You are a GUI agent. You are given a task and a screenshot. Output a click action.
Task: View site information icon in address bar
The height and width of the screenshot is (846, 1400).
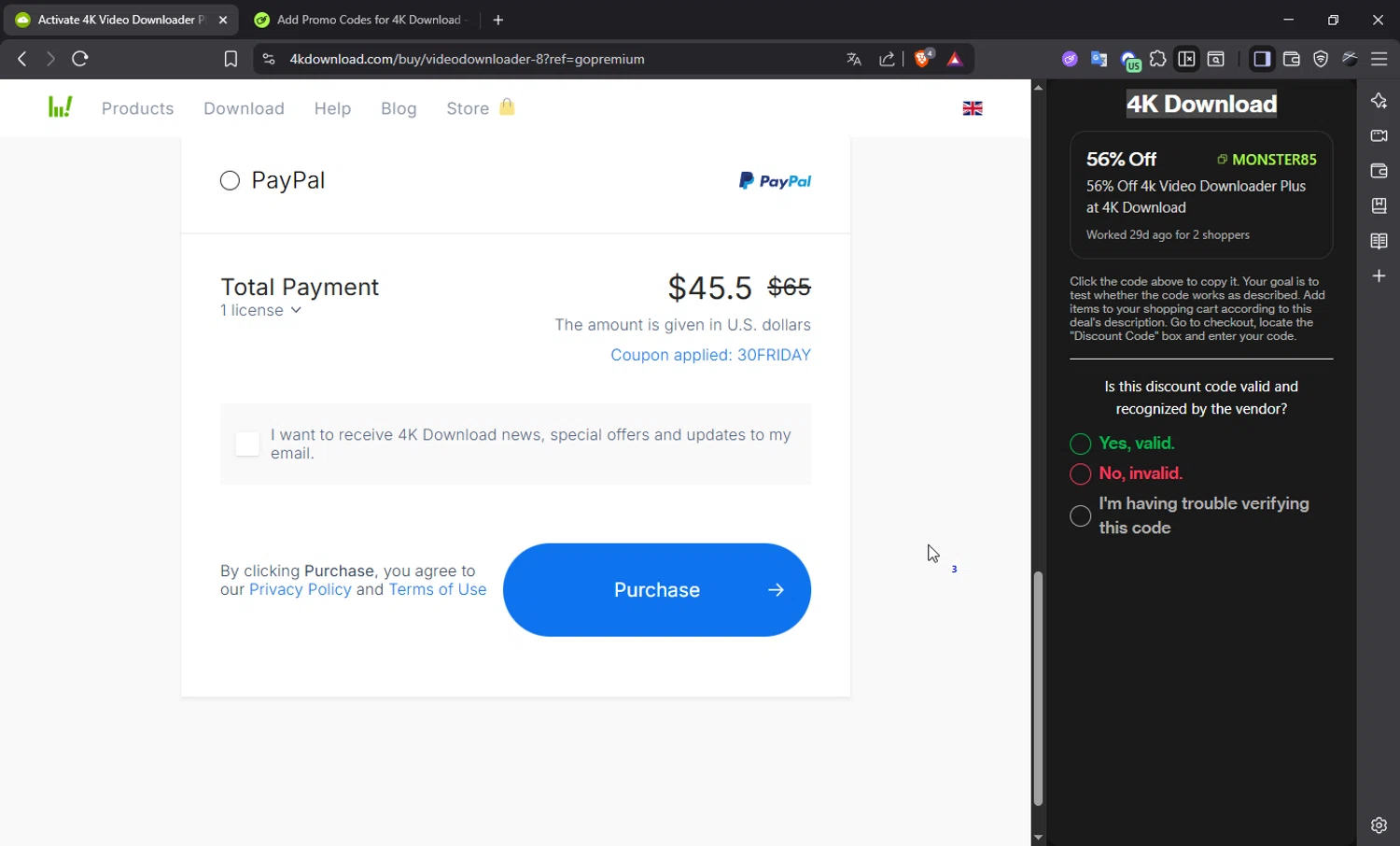point(269,59)
